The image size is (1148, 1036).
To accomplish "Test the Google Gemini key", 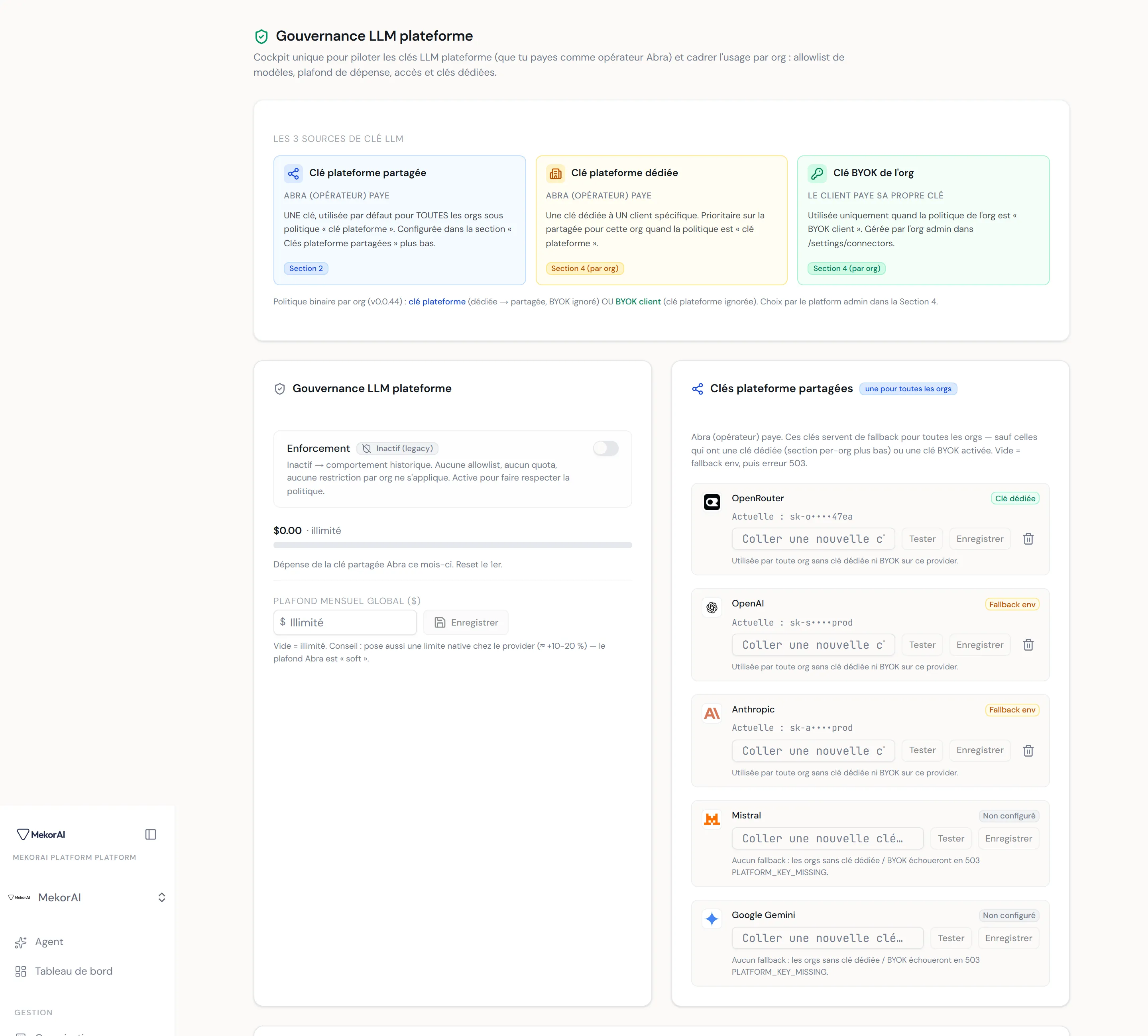I will pyautogui.click(x=951, y=938).
